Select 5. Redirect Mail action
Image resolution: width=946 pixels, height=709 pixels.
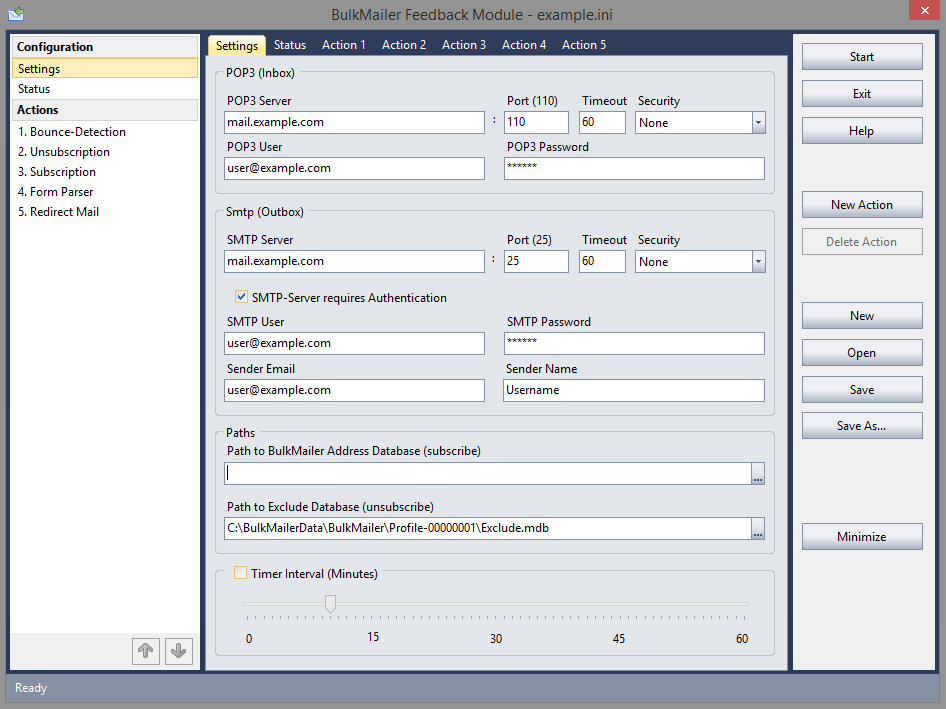104,212
